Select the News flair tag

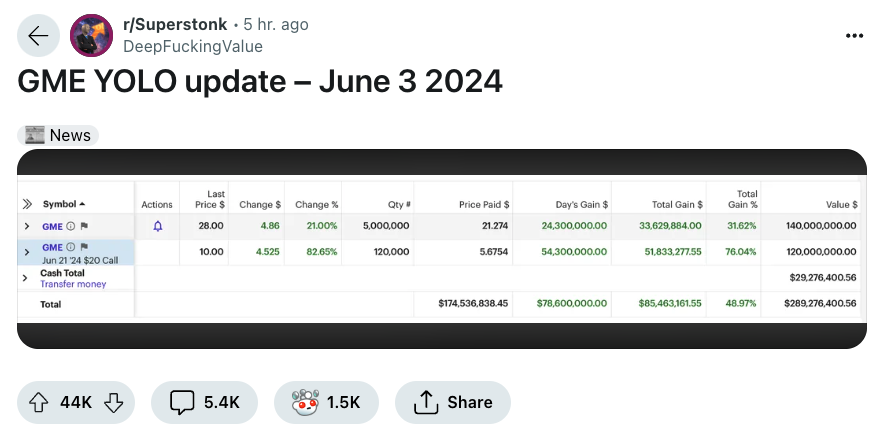tap(58, 135)
